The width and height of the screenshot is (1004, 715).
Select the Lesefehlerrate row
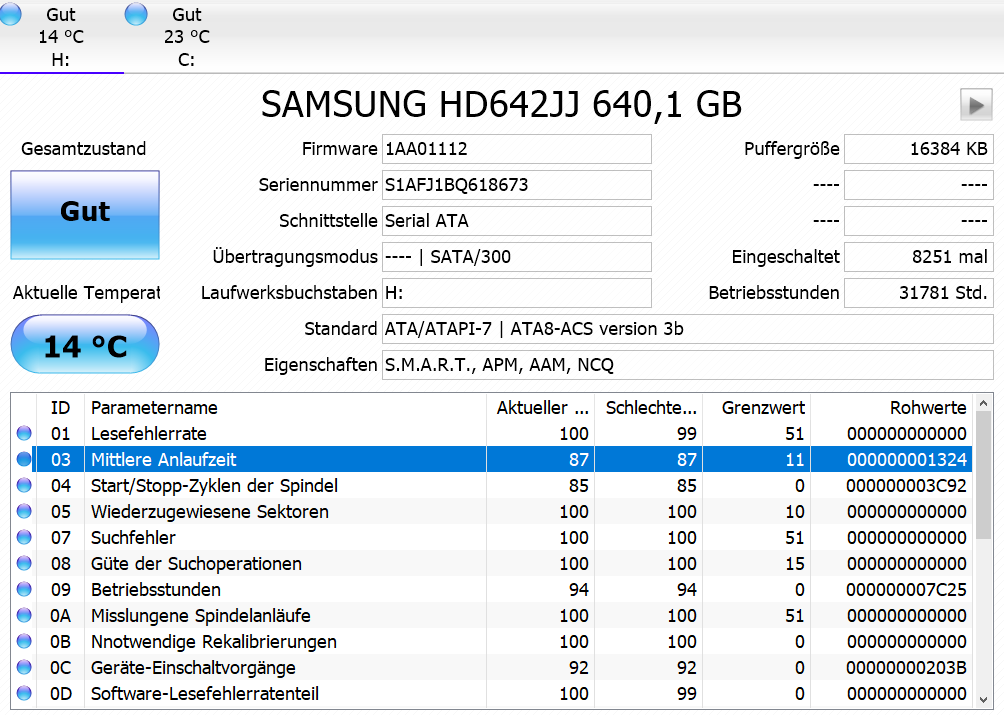point(492,433)
